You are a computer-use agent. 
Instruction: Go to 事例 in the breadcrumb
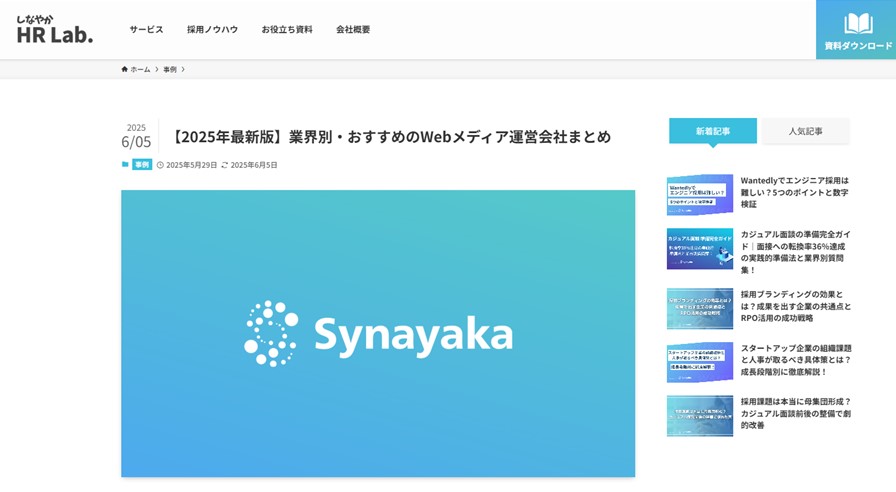(x=170, y=69)
